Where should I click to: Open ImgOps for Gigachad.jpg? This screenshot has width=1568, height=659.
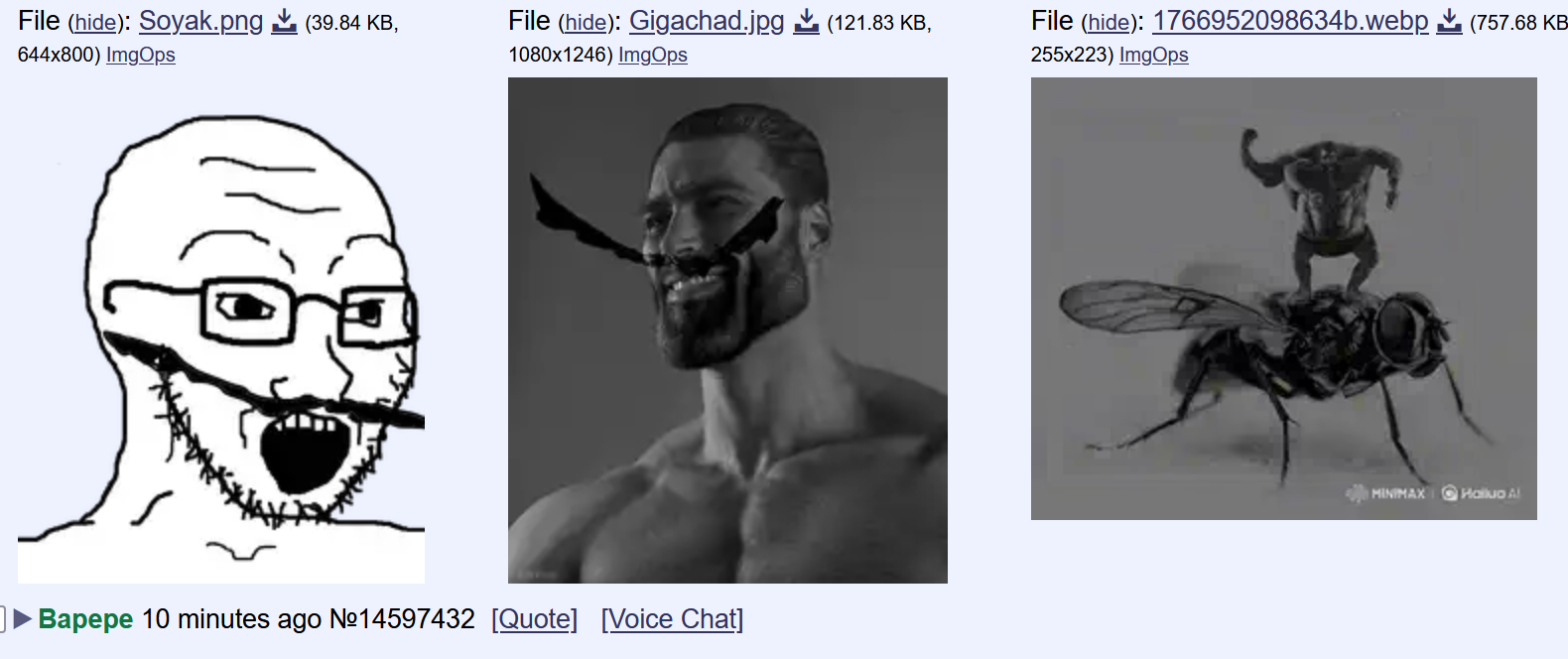pos(653,55)
